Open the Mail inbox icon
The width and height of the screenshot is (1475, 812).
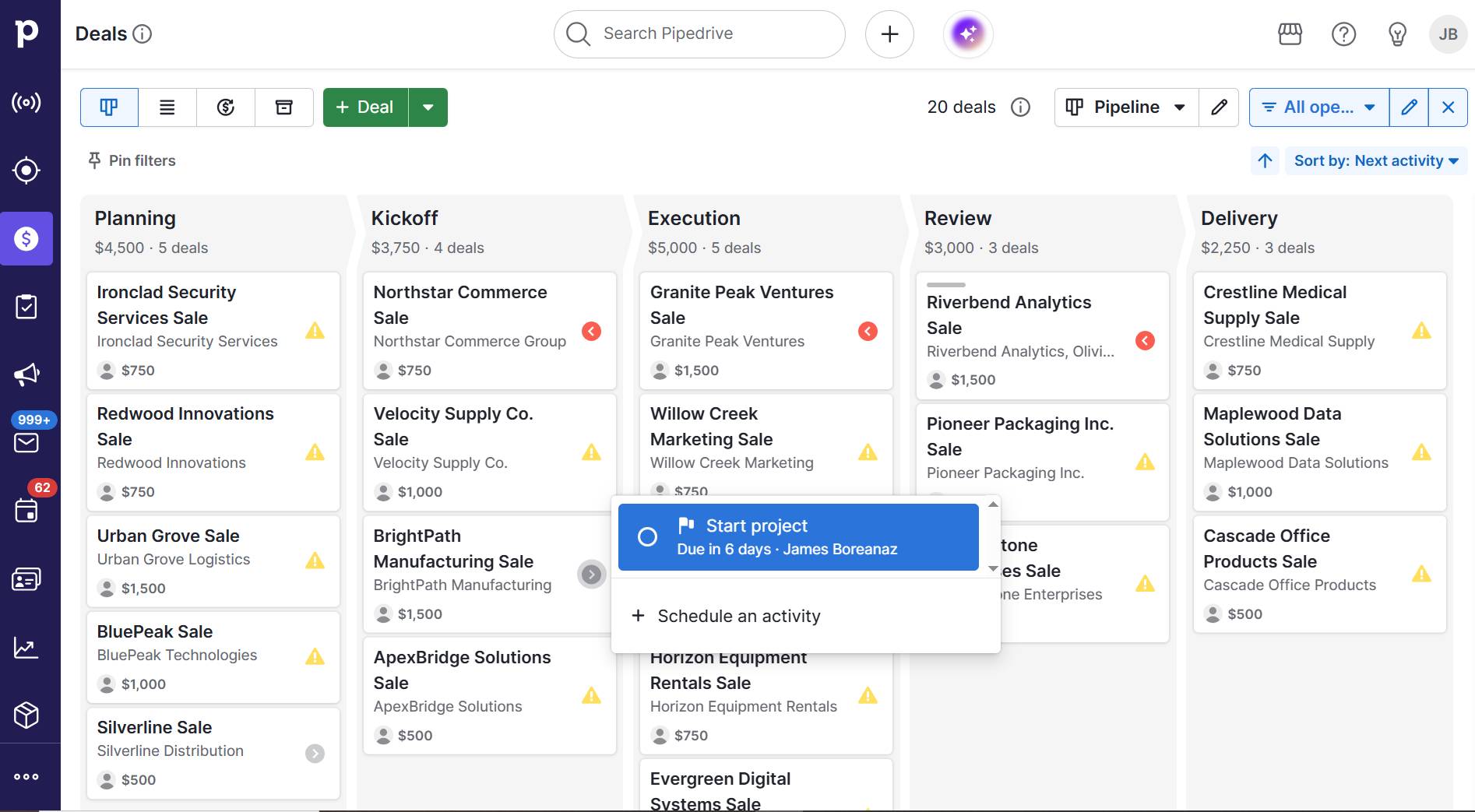26,442
